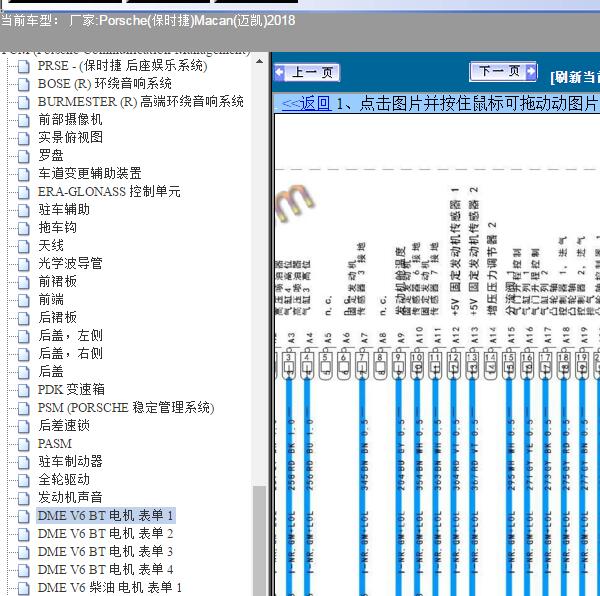The image size is (600, 596).
Task: Click the document icon next to 天线
Action: click(x=23, y=246)
